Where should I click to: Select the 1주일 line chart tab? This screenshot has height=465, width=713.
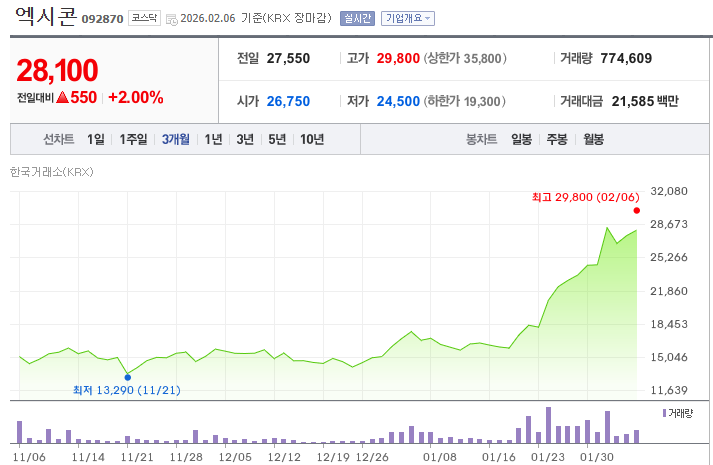click(133, 139)
